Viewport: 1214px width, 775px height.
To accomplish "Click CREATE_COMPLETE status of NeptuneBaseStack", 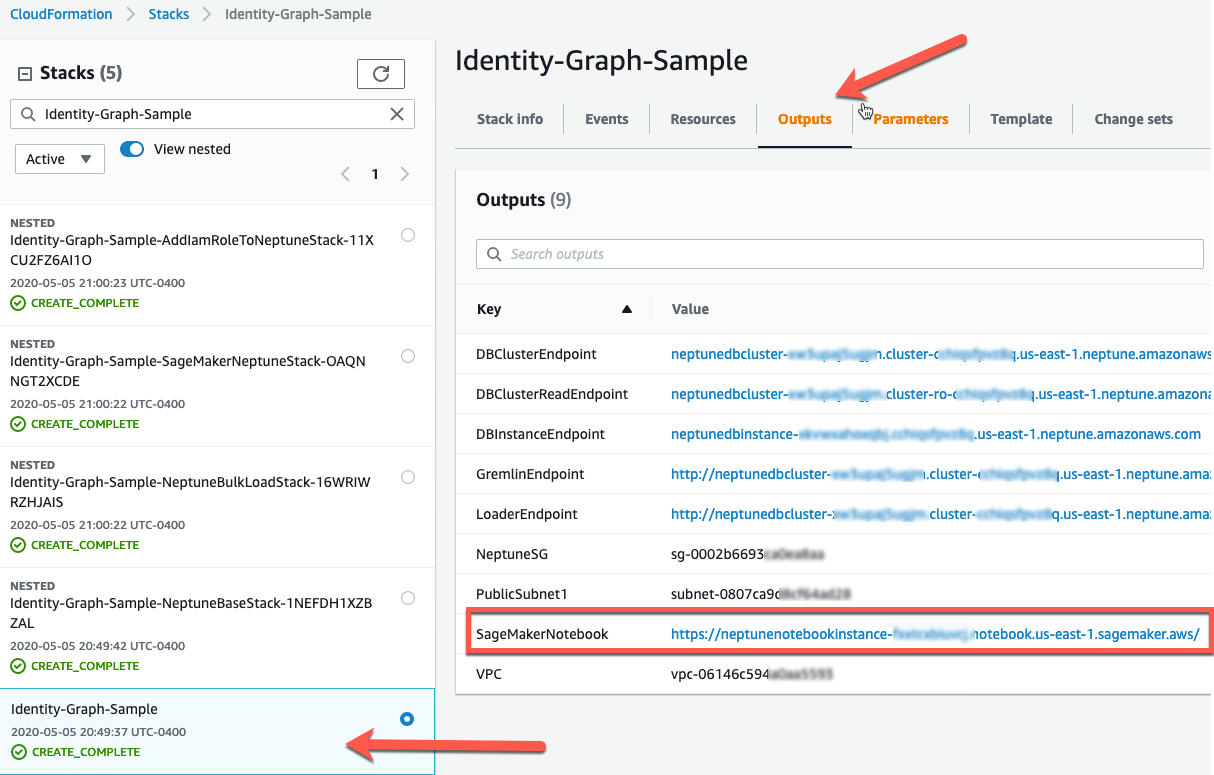I will pyautogui.click(x=85, y=666).
